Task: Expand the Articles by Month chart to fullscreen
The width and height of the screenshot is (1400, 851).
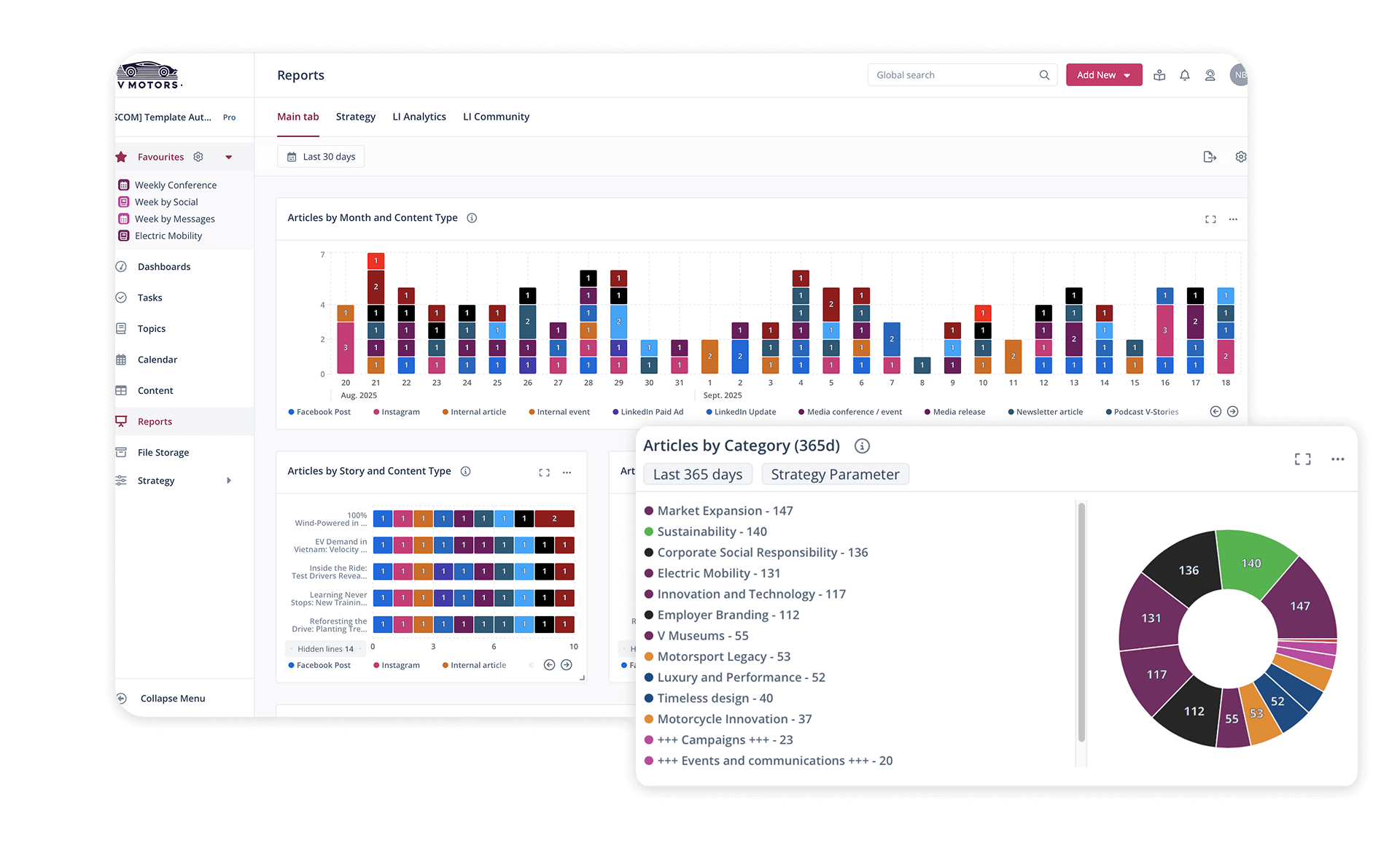Action: click(x=1210, y=219)
